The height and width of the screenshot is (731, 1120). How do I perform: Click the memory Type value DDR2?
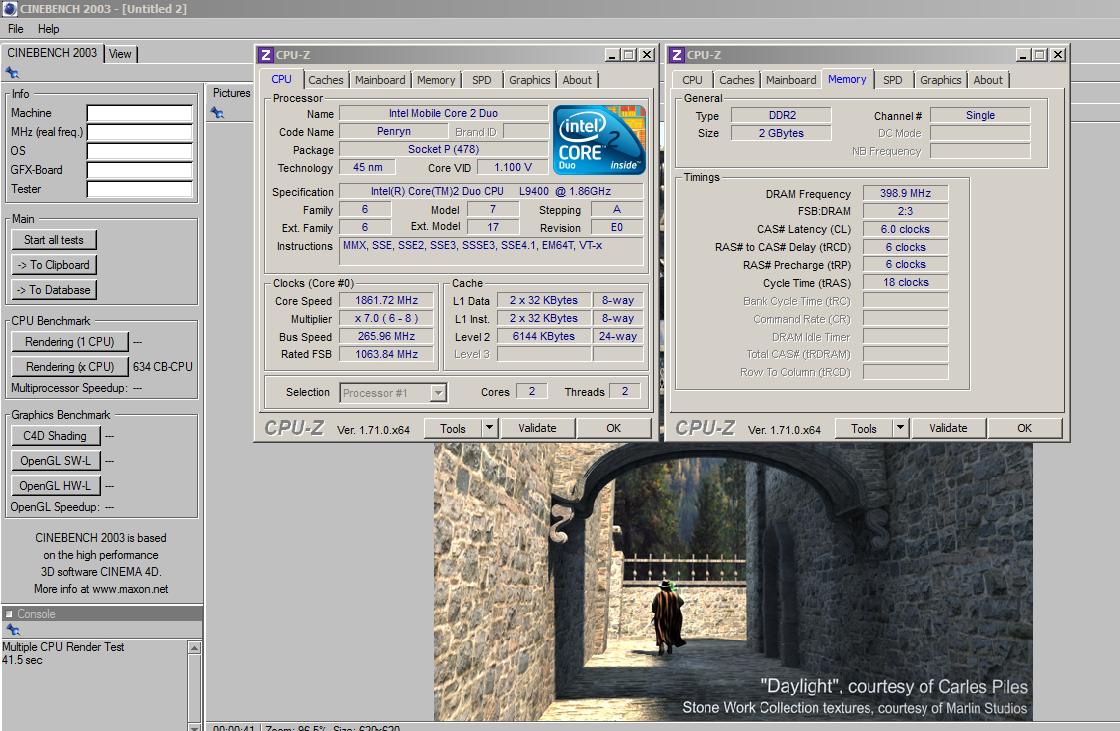click(x=781, y=116)
